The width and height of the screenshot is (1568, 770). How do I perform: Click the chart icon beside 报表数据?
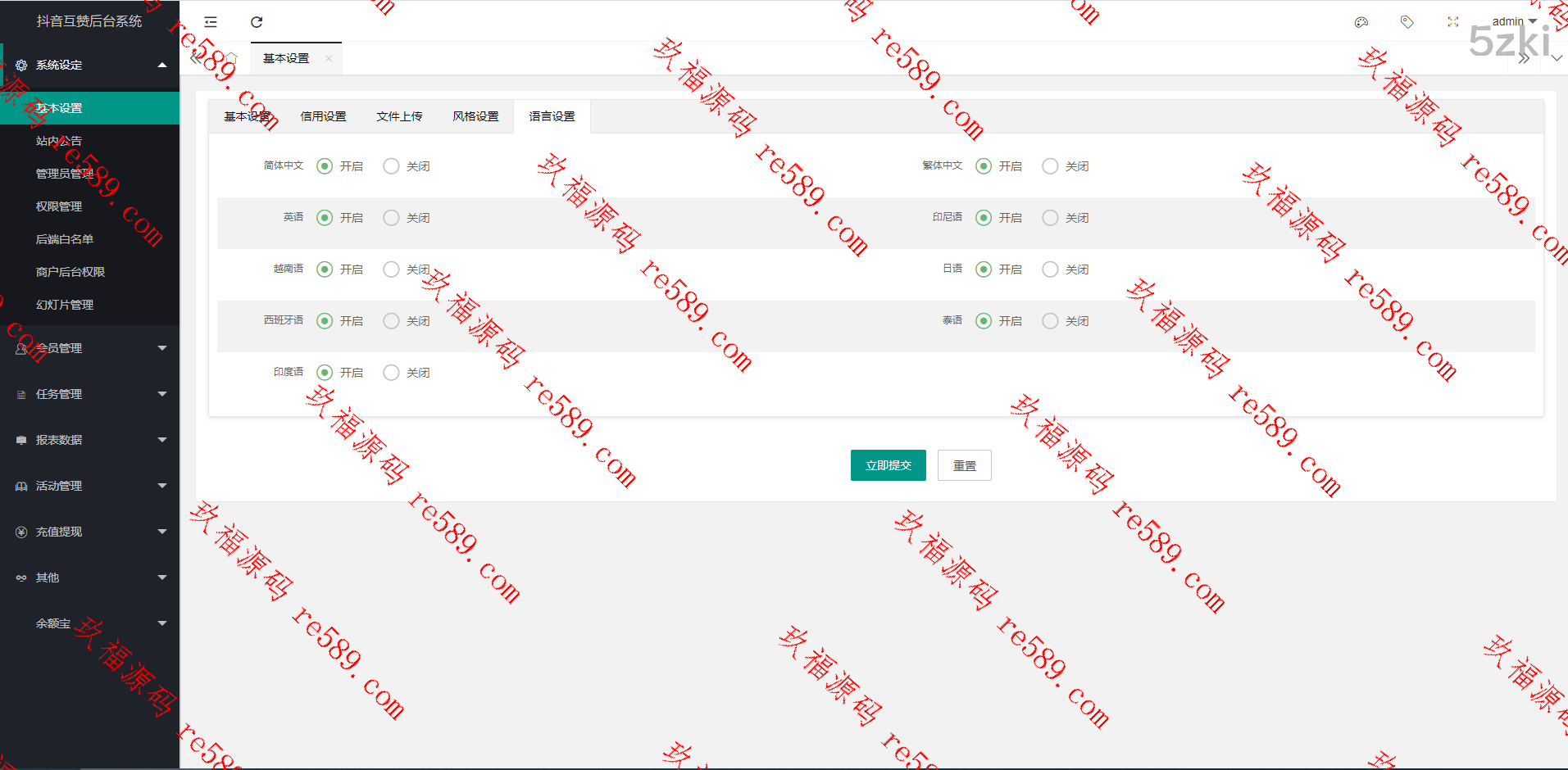[x=21, y=440]
